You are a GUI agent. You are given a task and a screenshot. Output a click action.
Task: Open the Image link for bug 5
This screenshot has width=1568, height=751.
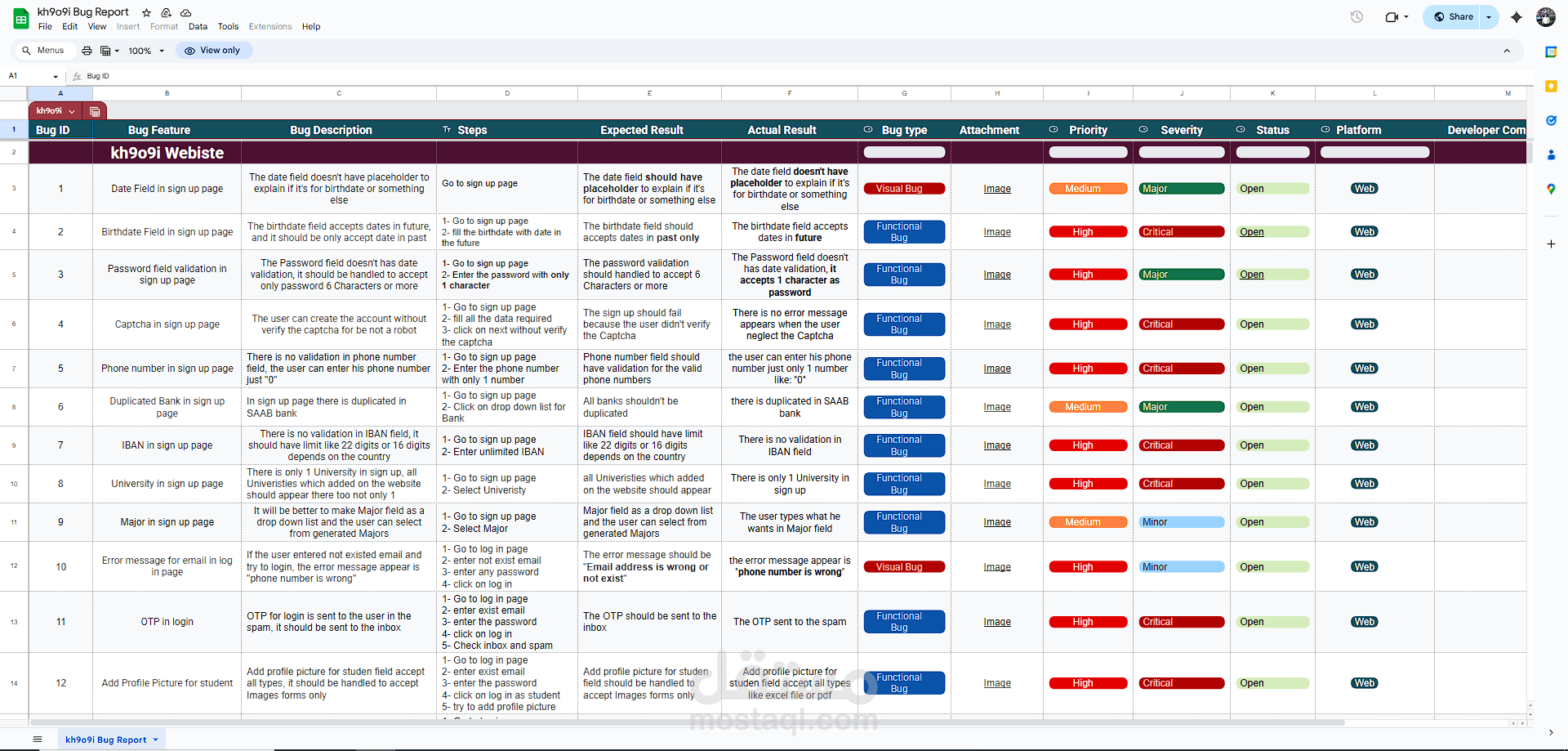point(997,369)
